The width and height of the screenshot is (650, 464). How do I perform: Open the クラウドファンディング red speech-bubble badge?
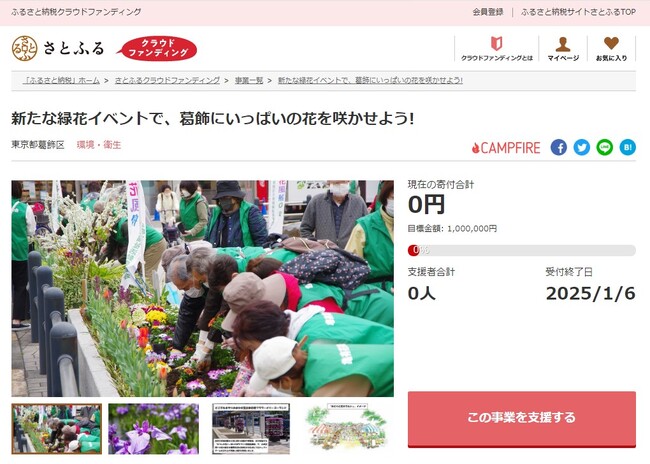tap(157, 48)
